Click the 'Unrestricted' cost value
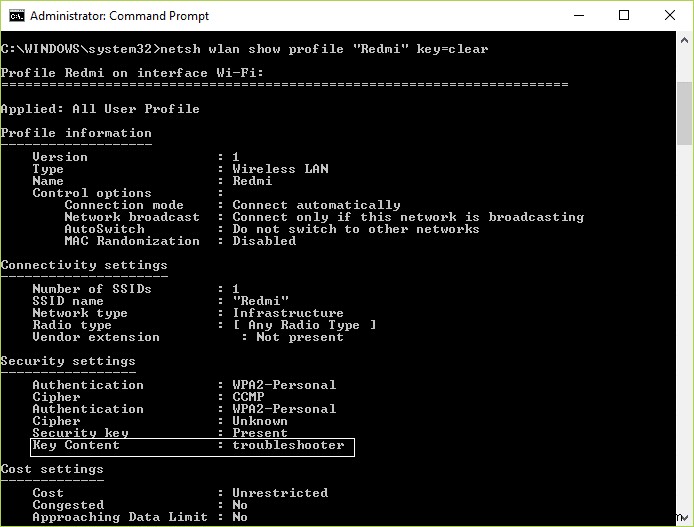The image size is (694, 527). click(x=280, y=493)
